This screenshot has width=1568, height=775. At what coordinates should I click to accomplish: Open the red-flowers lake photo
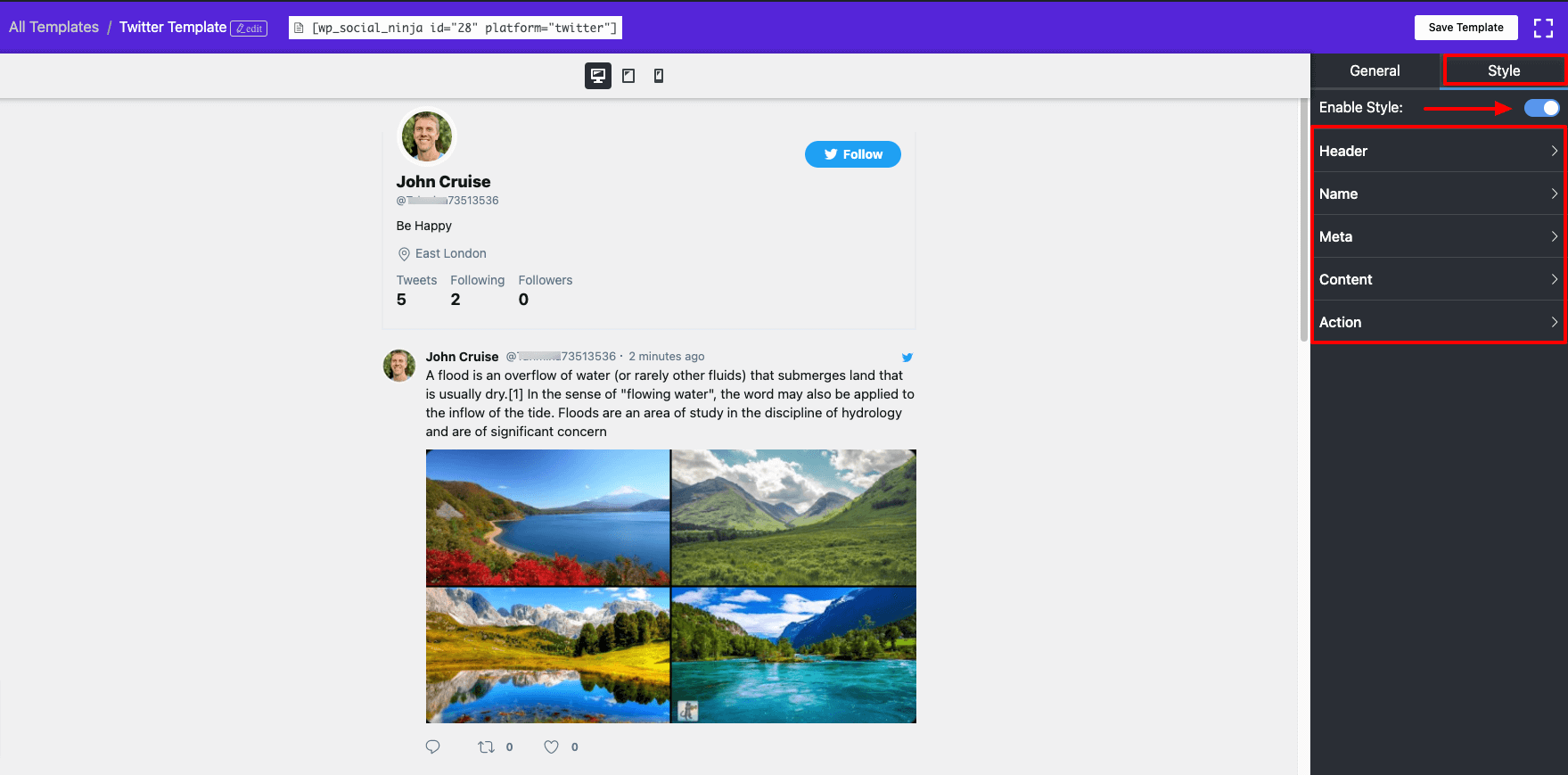[547, 517]
